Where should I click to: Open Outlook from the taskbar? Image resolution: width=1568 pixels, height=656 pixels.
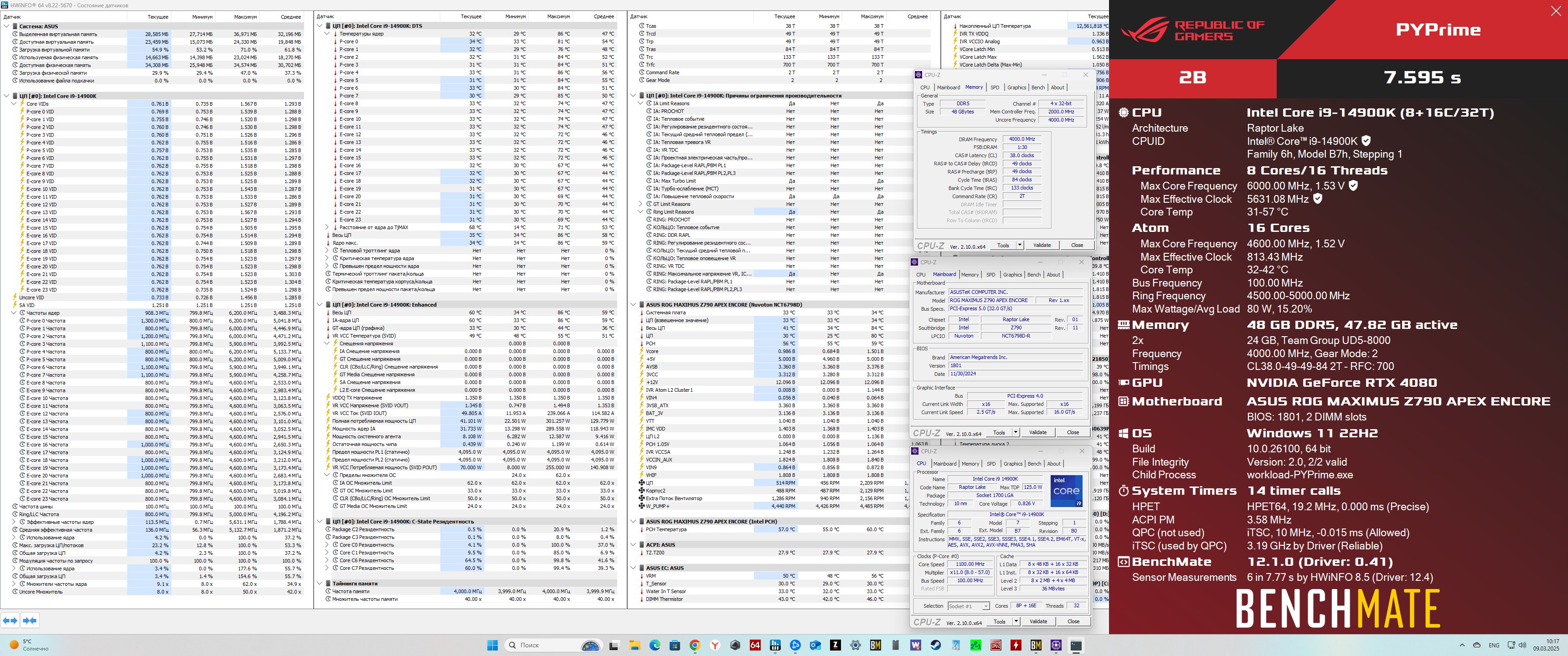click(815, 645)
